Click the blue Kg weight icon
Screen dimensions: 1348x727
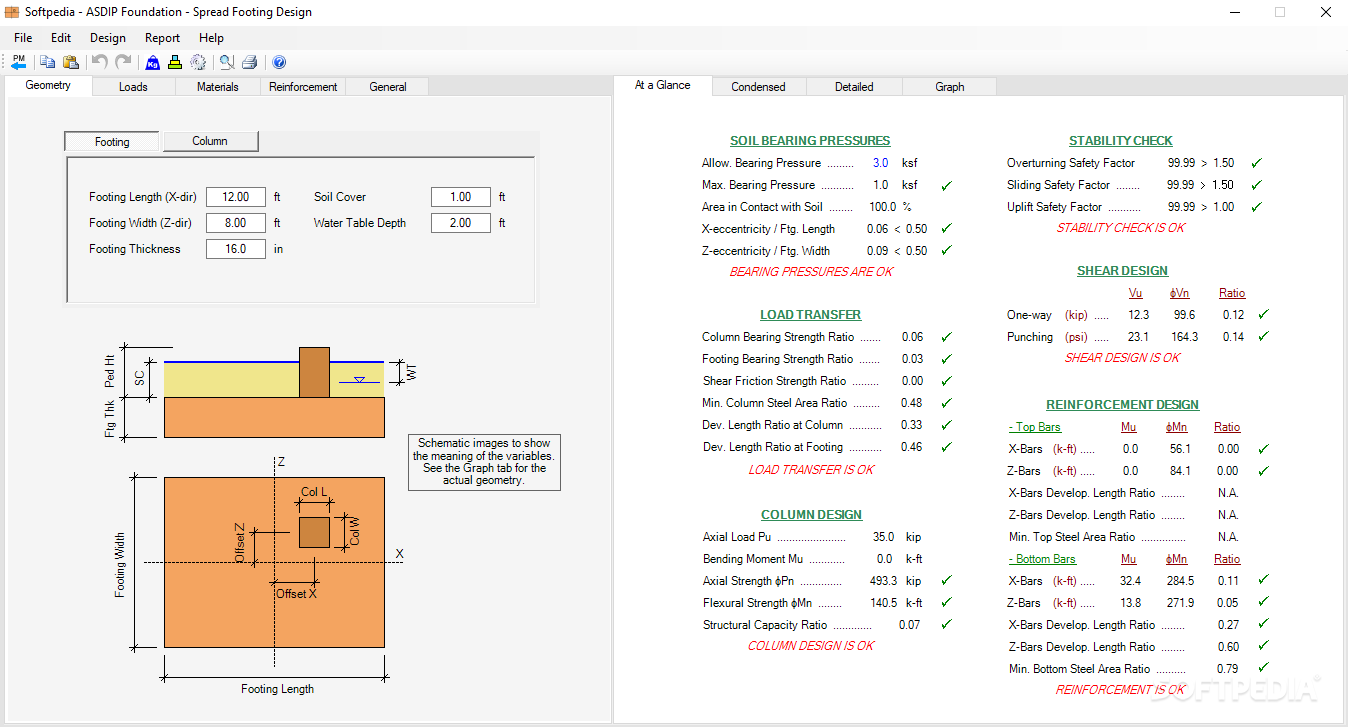[x=153, y=62]
